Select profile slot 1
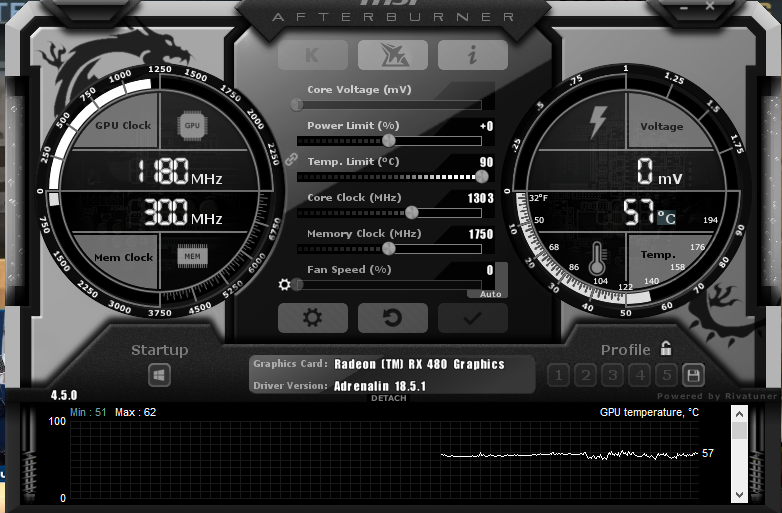 click(559, 375)
